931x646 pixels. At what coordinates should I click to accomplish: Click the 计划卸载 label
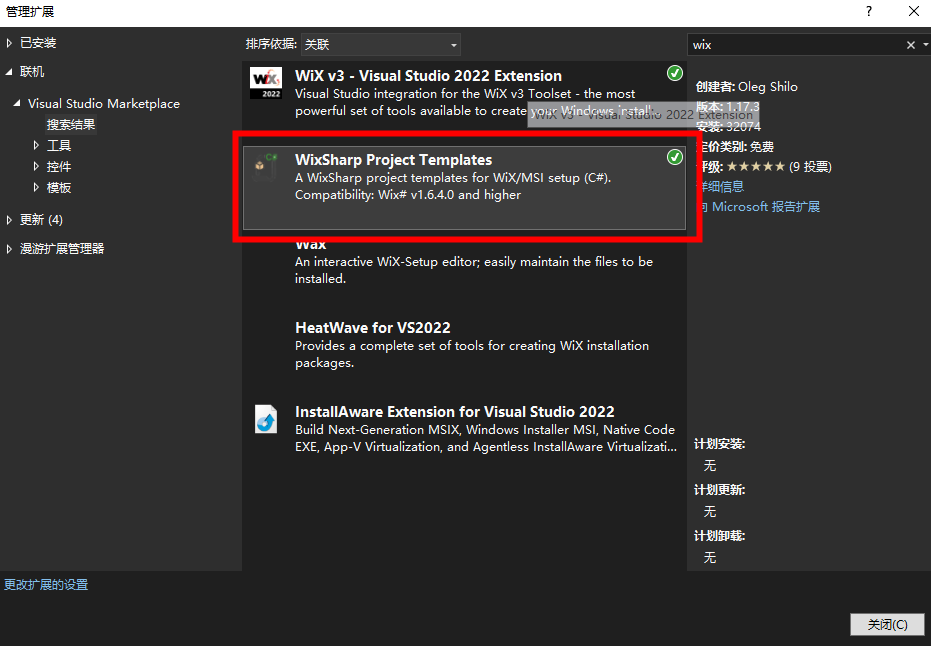point(719,536)
